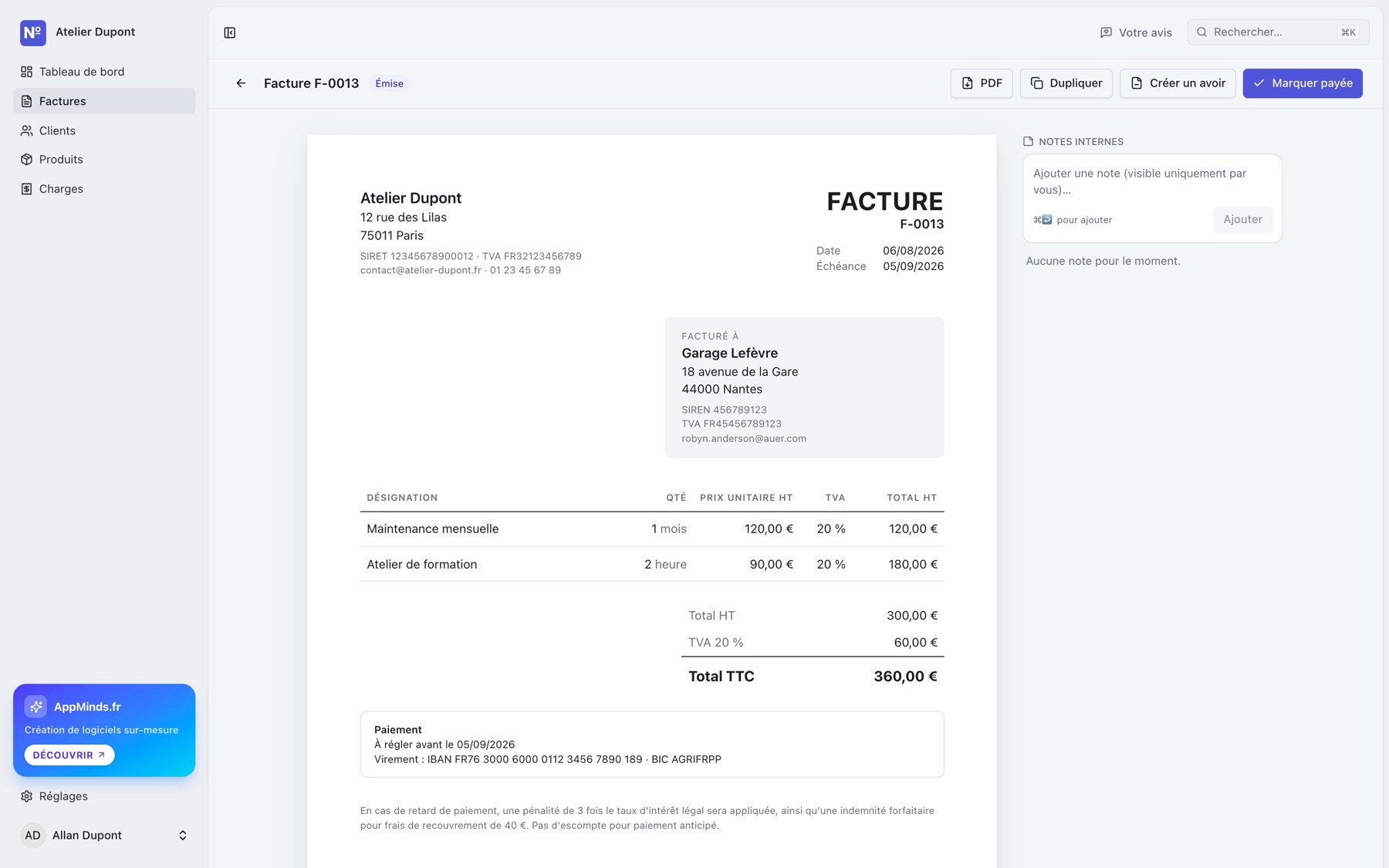Download the invoice as PDF
Image resolution: width=1389 pixels, height=868 pixels.
click(982, 83)
